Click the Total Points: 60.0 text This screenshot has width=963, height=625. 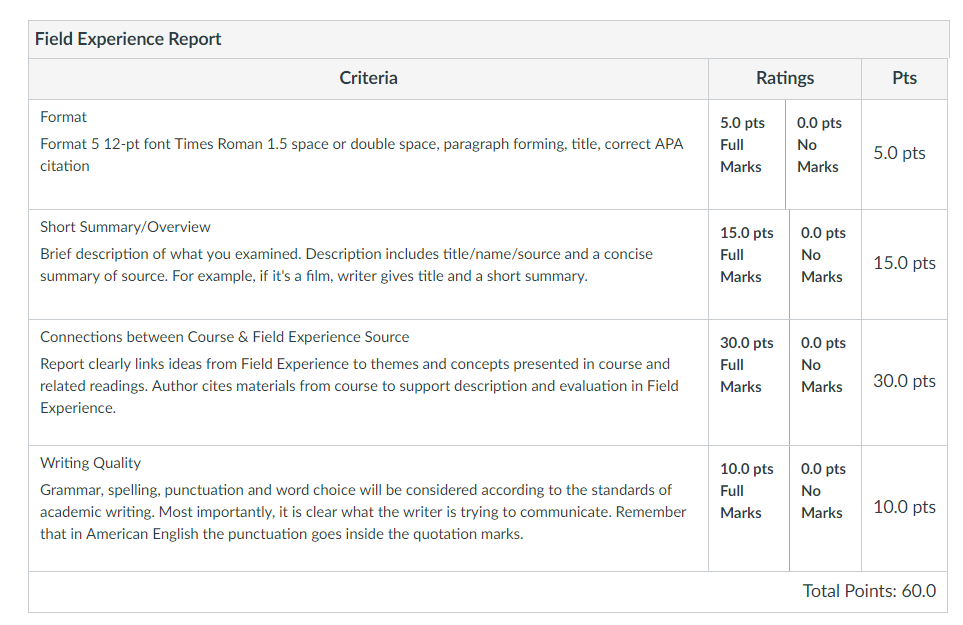(869, 591)
